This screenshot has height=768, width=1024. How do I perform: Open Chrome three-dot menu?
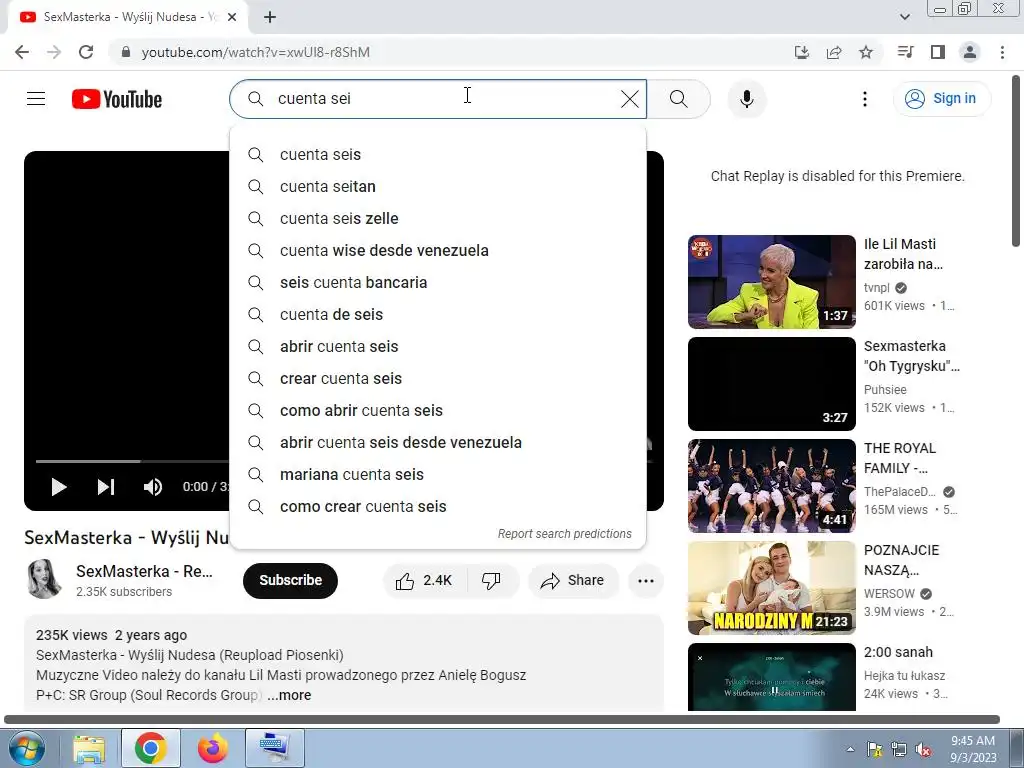tap(1002, 52)
